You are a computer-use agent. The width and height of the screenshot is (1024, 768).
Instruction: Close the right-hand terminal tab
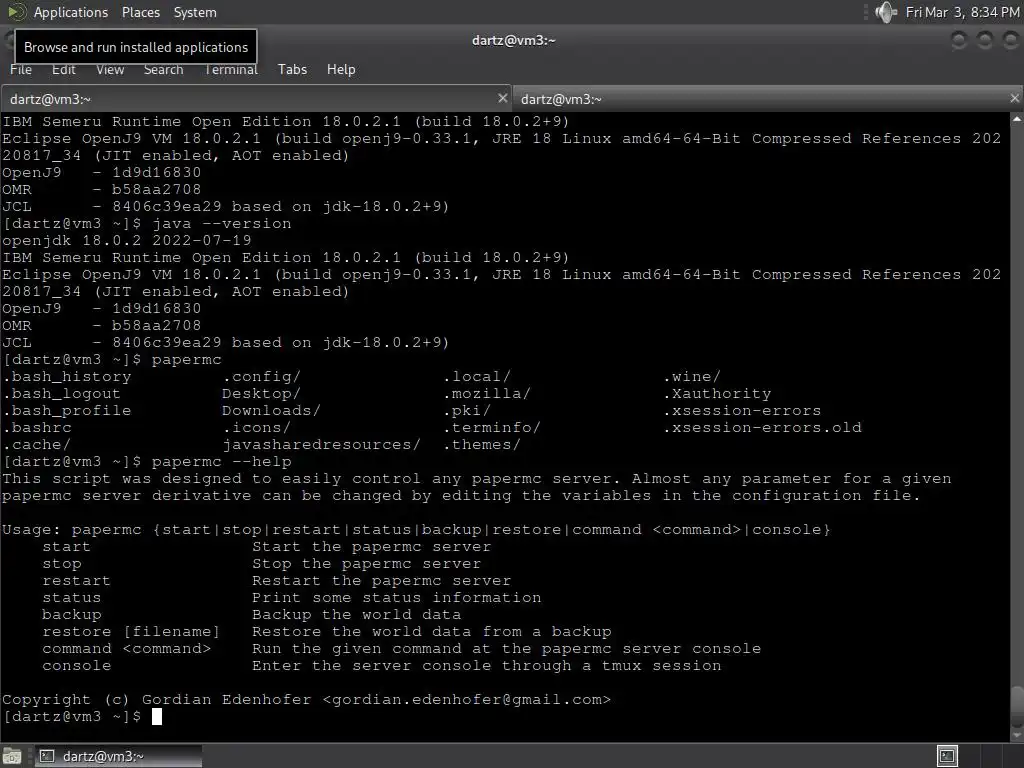1014,98
